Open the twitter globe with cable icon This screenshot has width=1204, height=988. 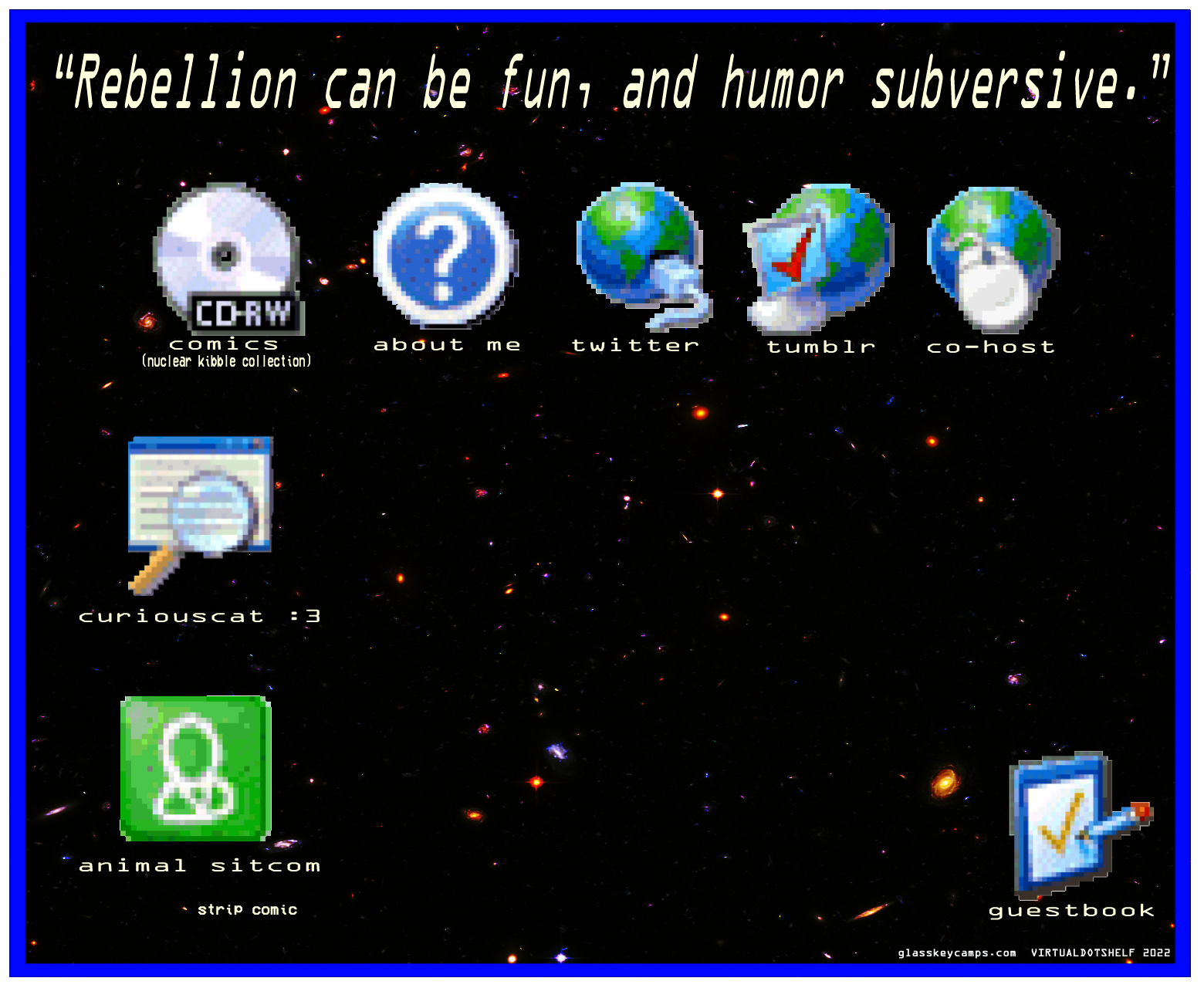click(644, 256)
